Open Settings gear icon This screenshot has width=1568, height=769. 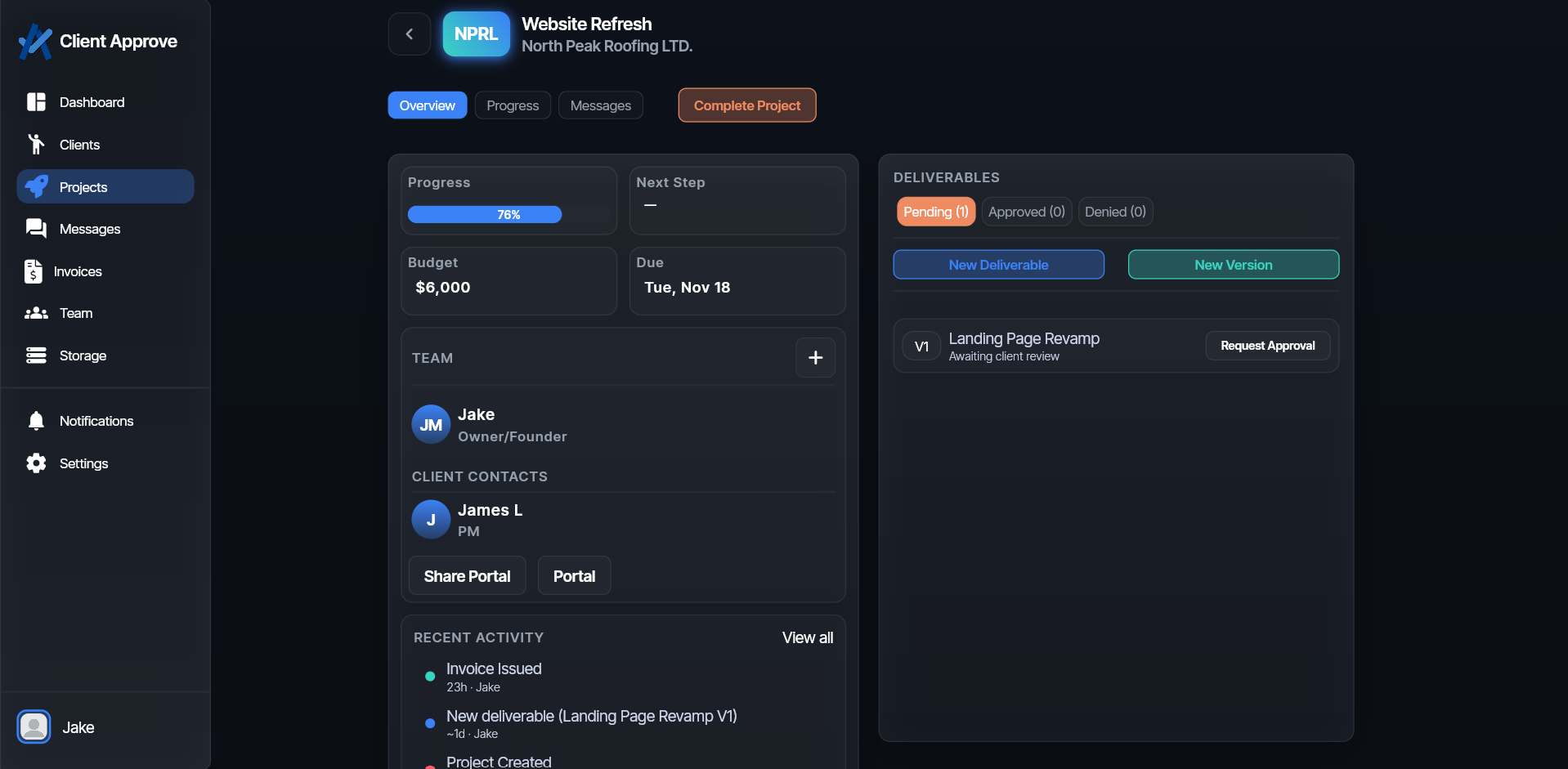tap(36, 463)
